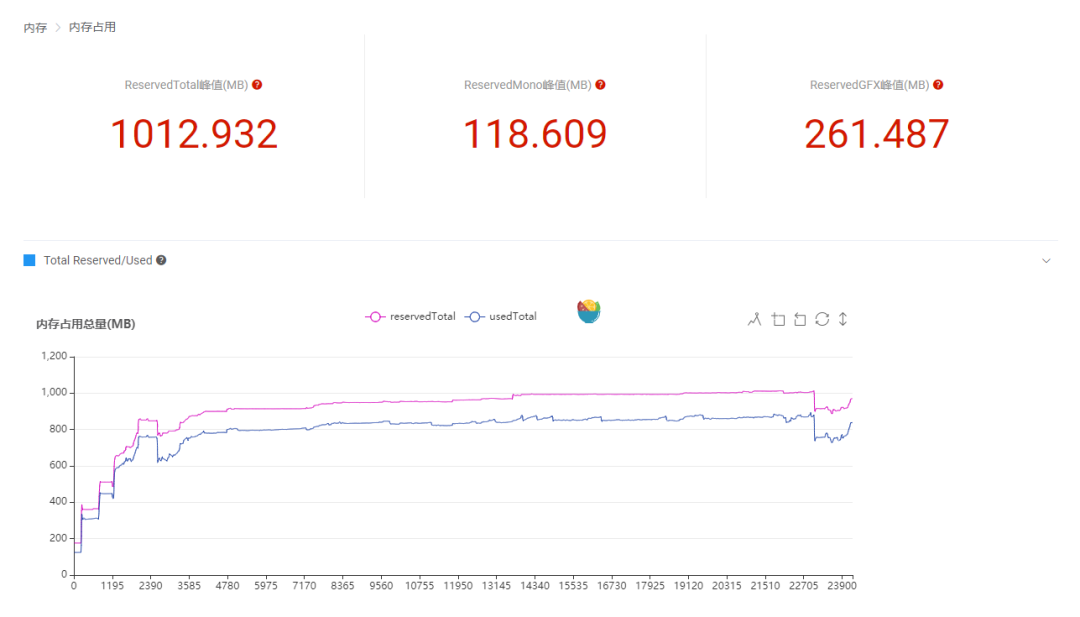Click help icon beside ReservedGFX峰值(MB)
The image size is (1080, 617).
tap(938, 85)
